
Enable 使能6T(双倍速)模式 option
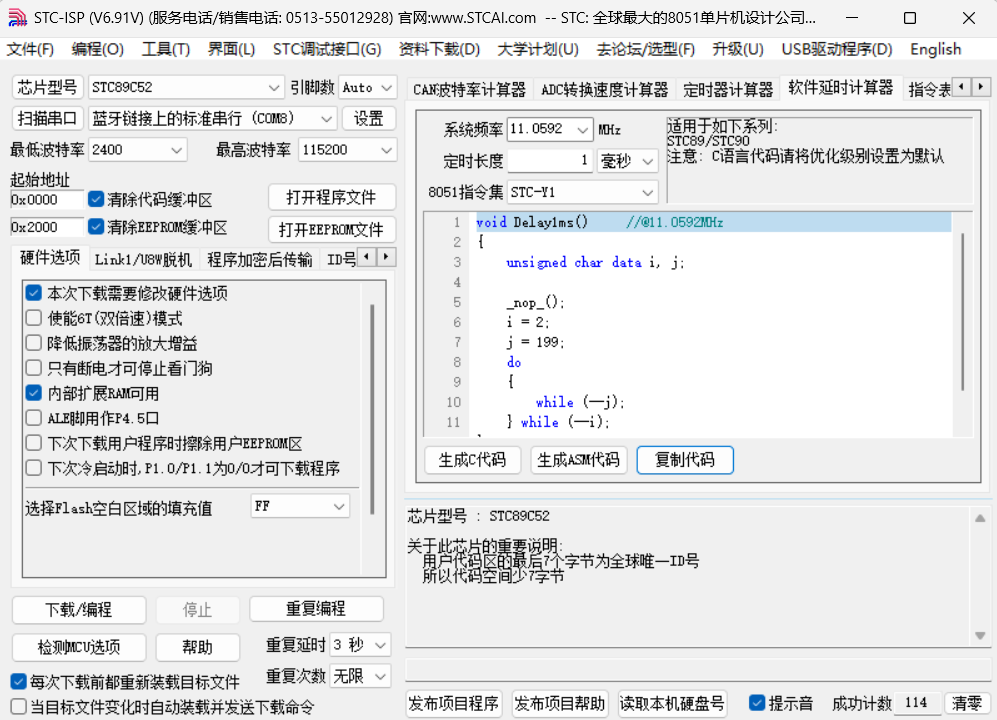click(x=34, y=318)
